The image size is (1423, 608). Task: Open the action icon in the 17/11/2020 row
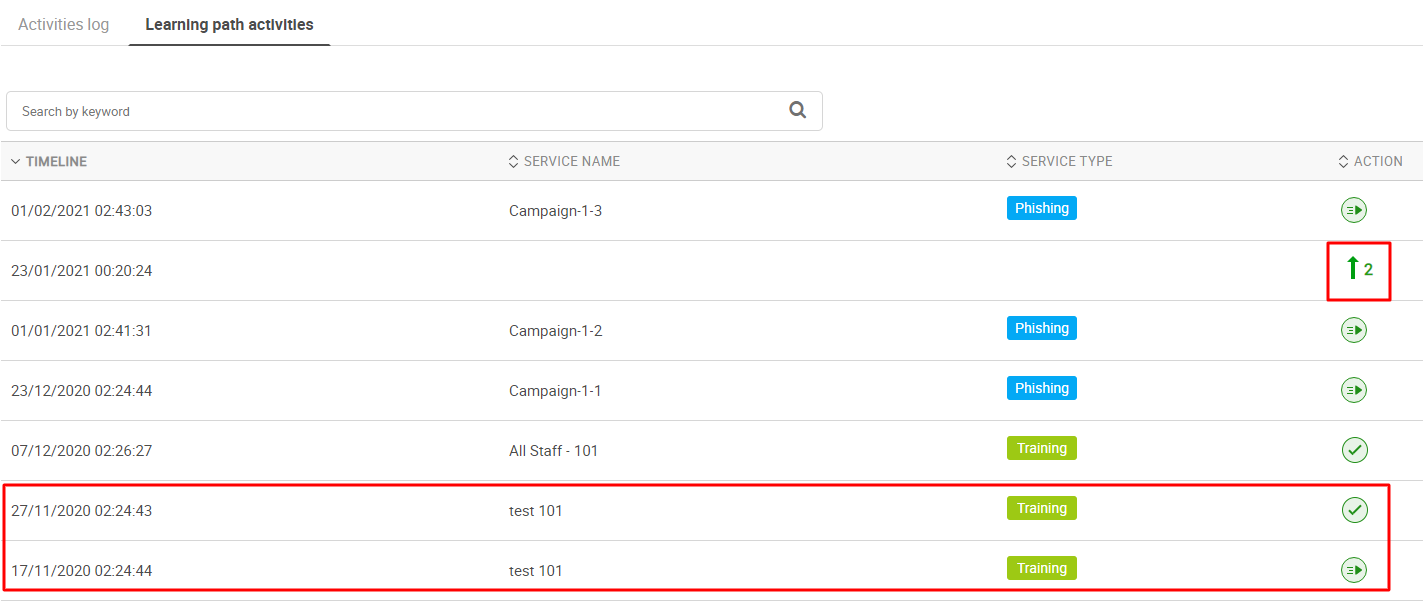click(1354, 570)
